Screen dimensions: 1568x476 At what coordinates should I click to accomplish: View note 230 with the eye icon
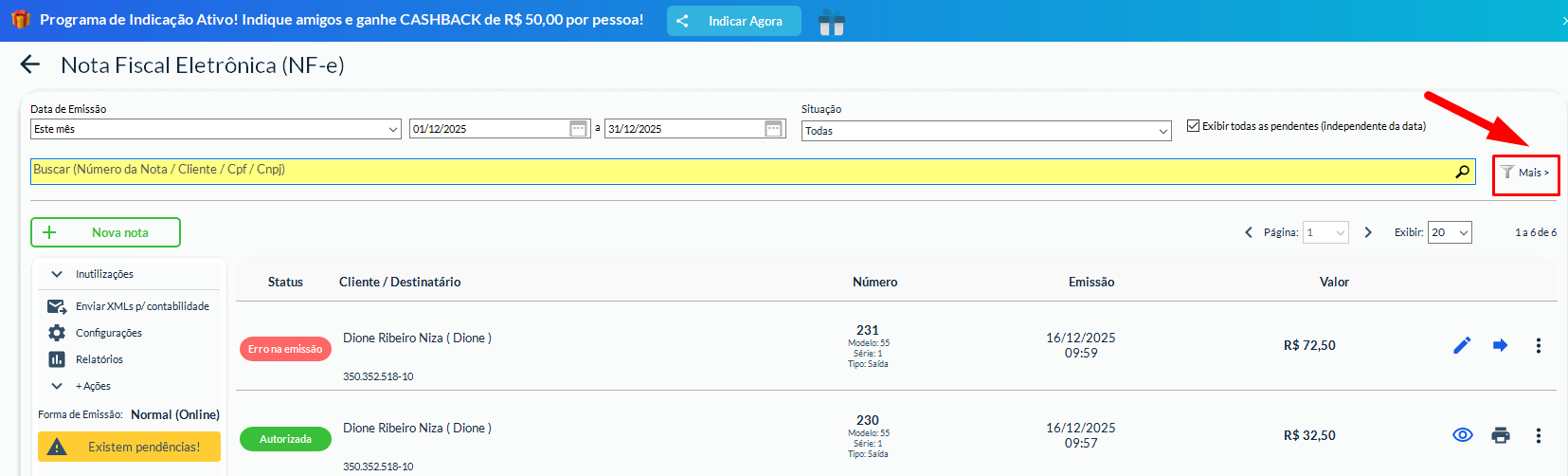(1462, 435)
